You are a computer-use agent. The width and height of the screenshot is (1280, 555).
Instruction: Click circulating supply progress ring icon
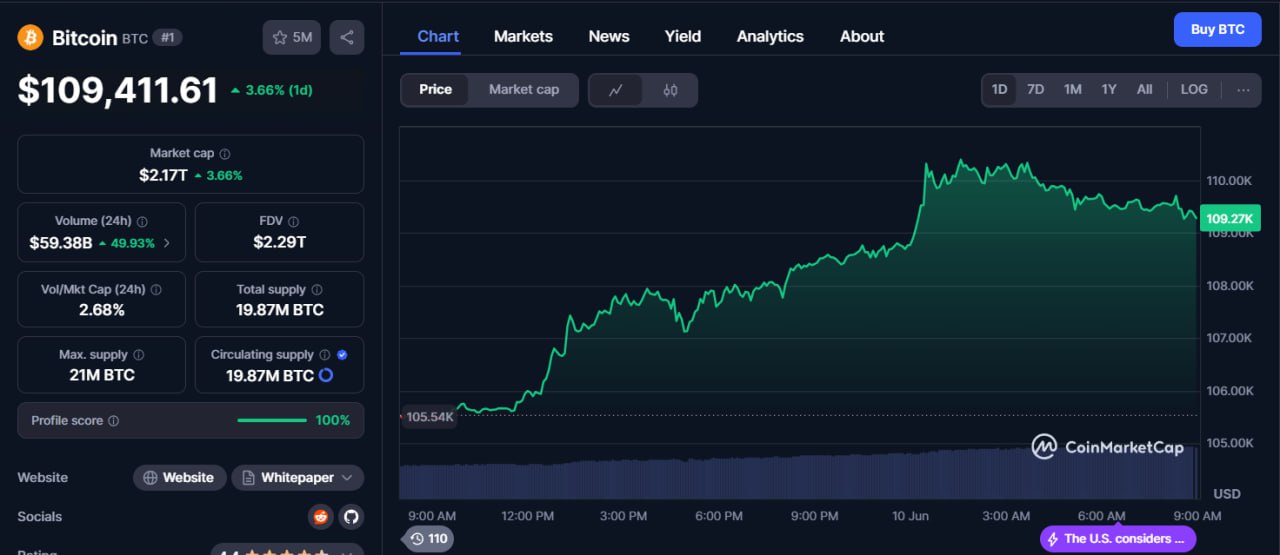326,376
